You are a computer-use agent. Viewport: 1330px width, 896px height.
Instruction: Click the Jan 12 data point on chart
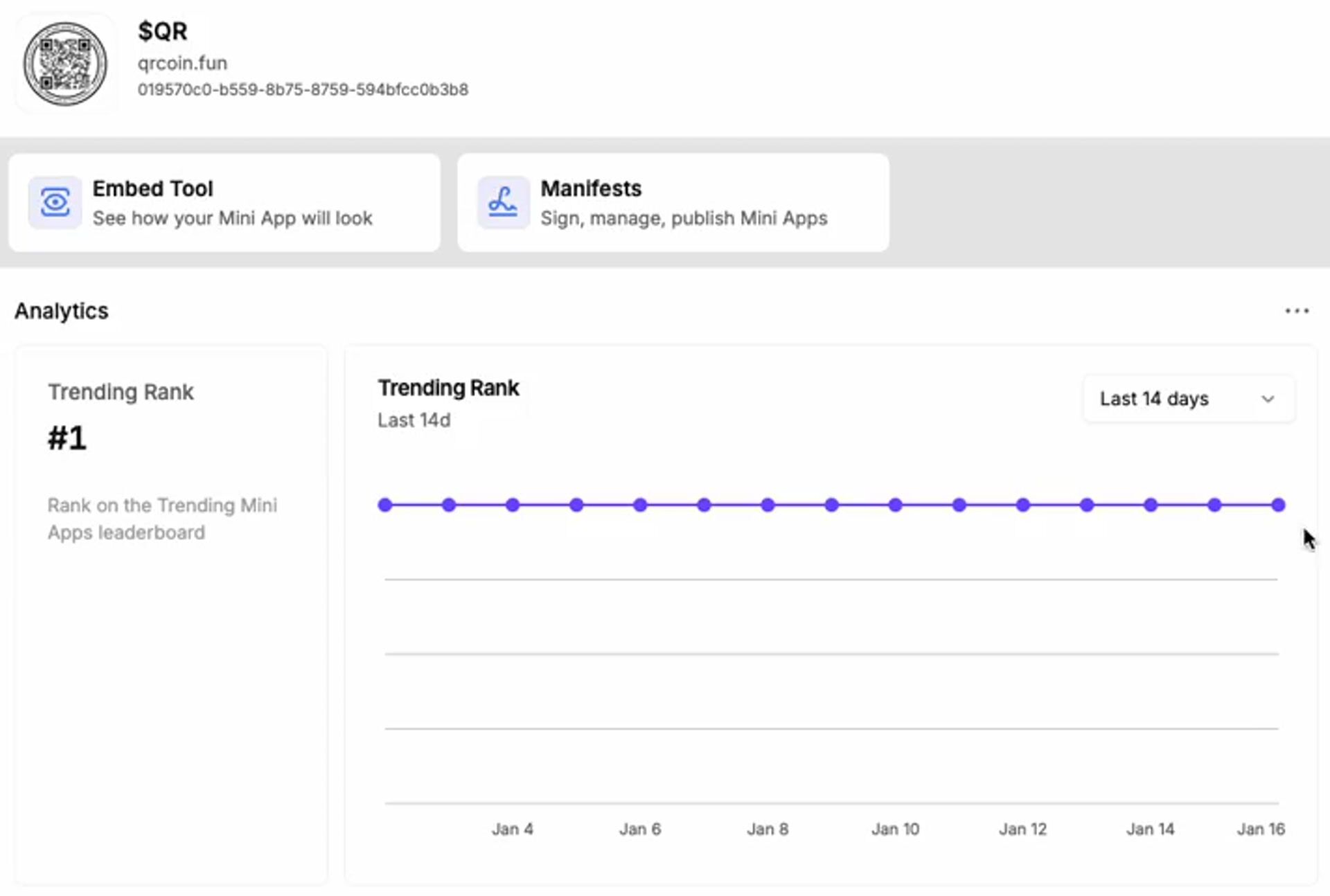click(x=1023, y=505)
